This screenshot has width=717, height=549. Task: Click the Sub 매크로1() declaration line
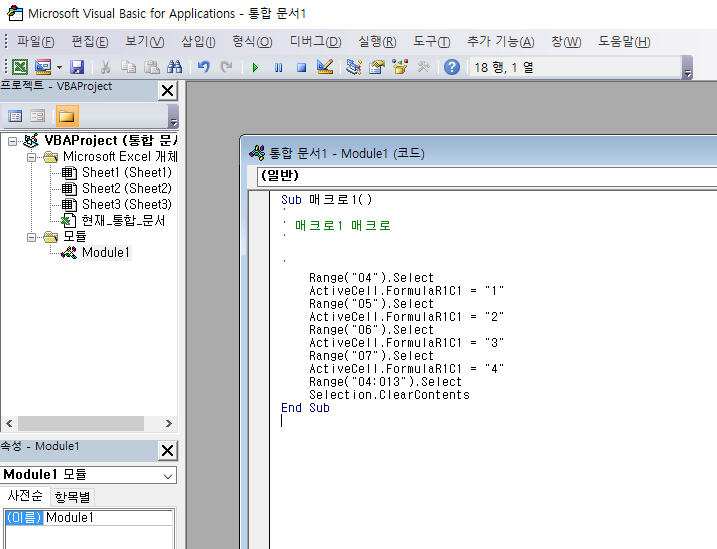point(326,200)
